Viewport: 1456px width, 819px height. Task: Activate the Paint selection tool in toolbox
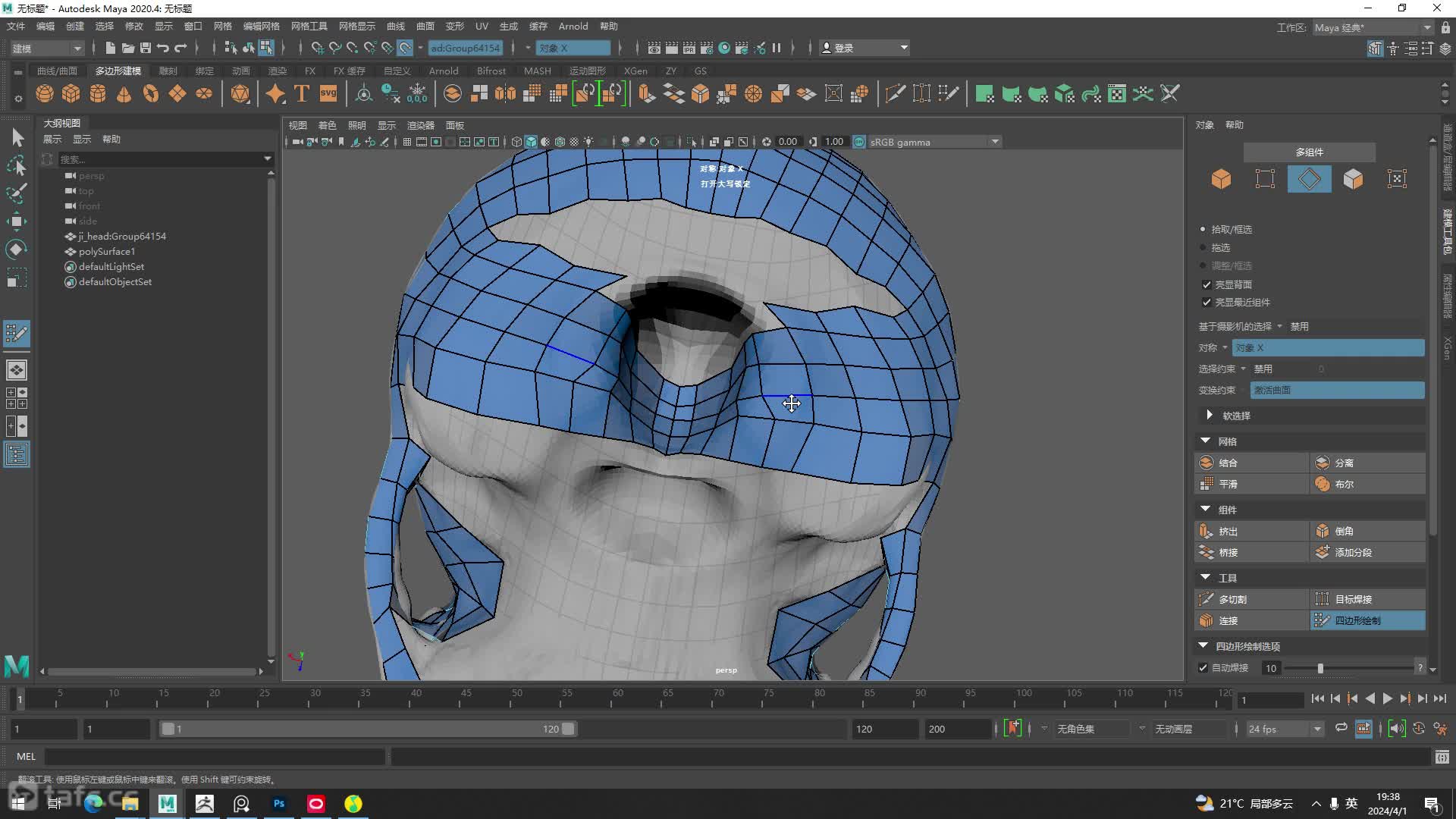[17, 193]
